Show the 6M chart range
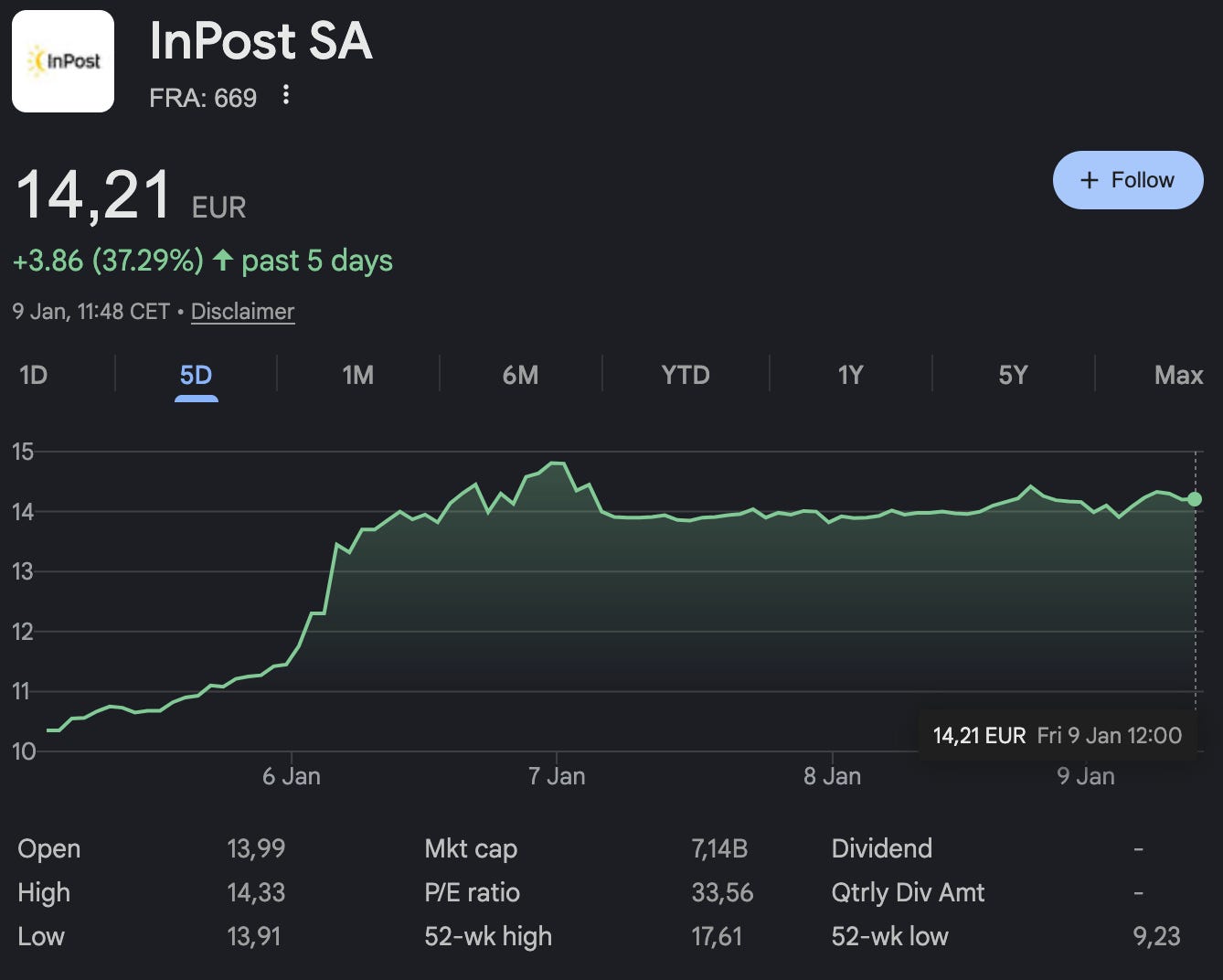This screenshot has width=1223, height=980. 520,375
